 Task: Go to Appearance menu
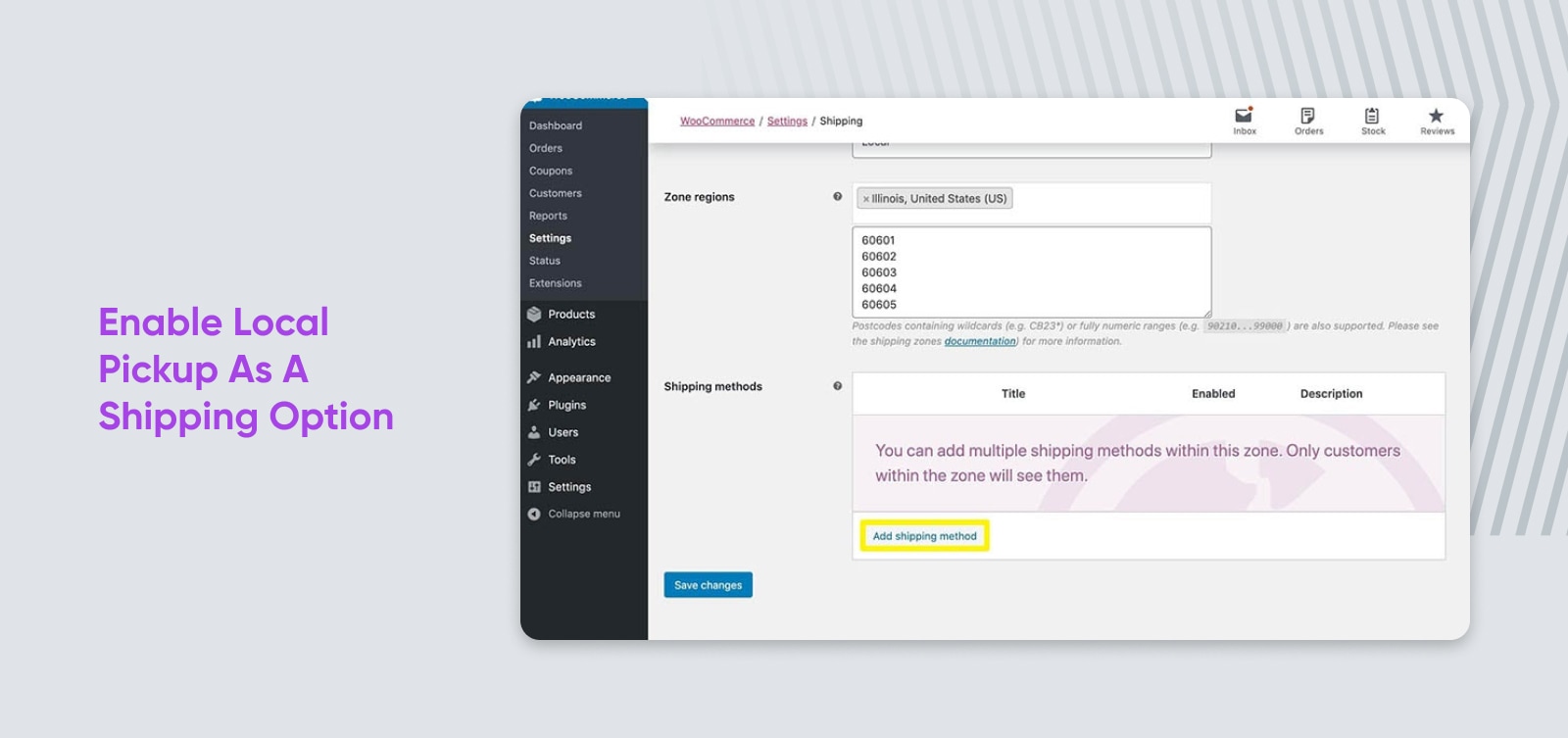(579, 377)
